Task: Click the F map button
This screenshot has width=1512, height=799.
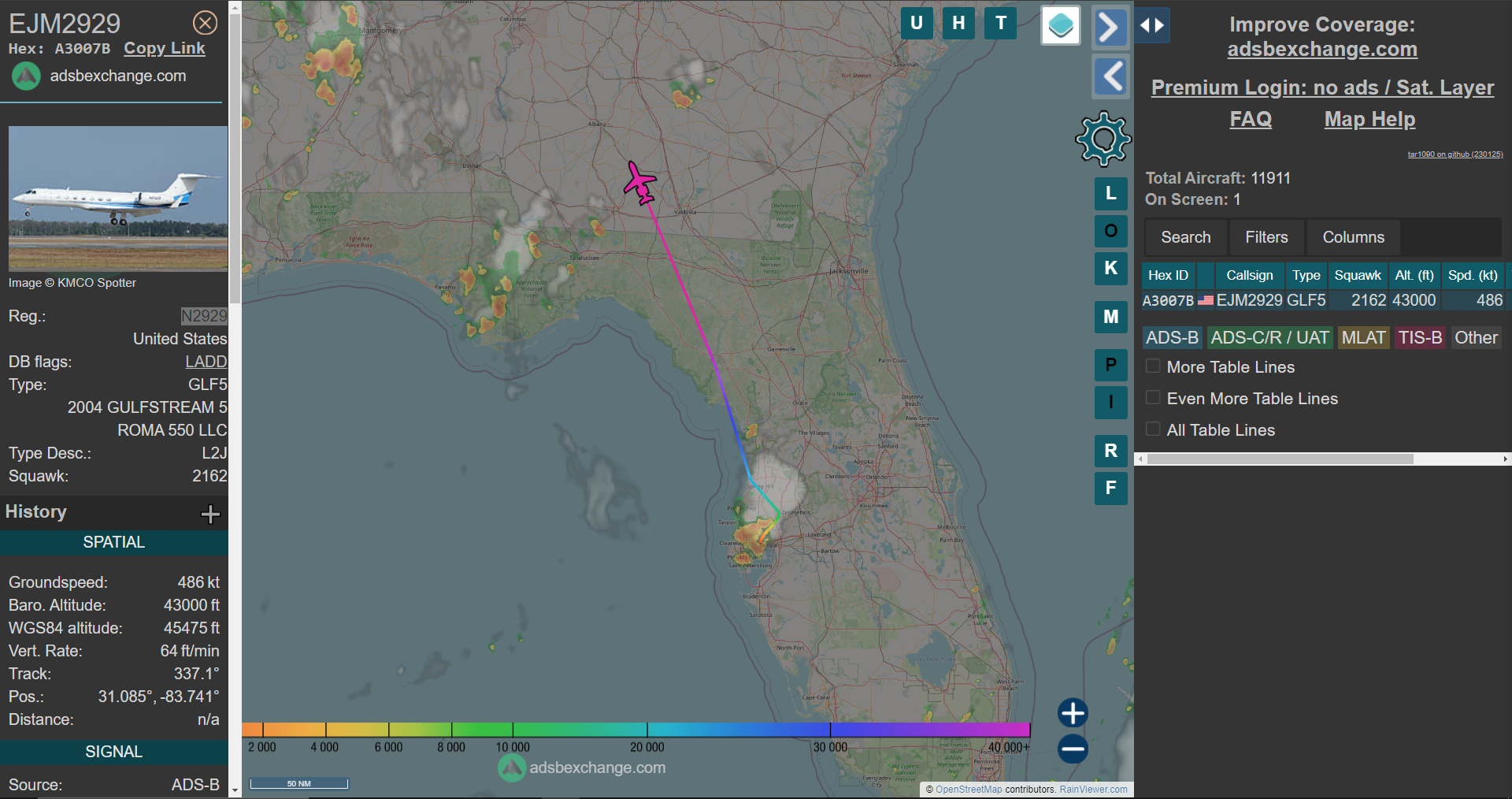Action: (x=1111, y=488)
